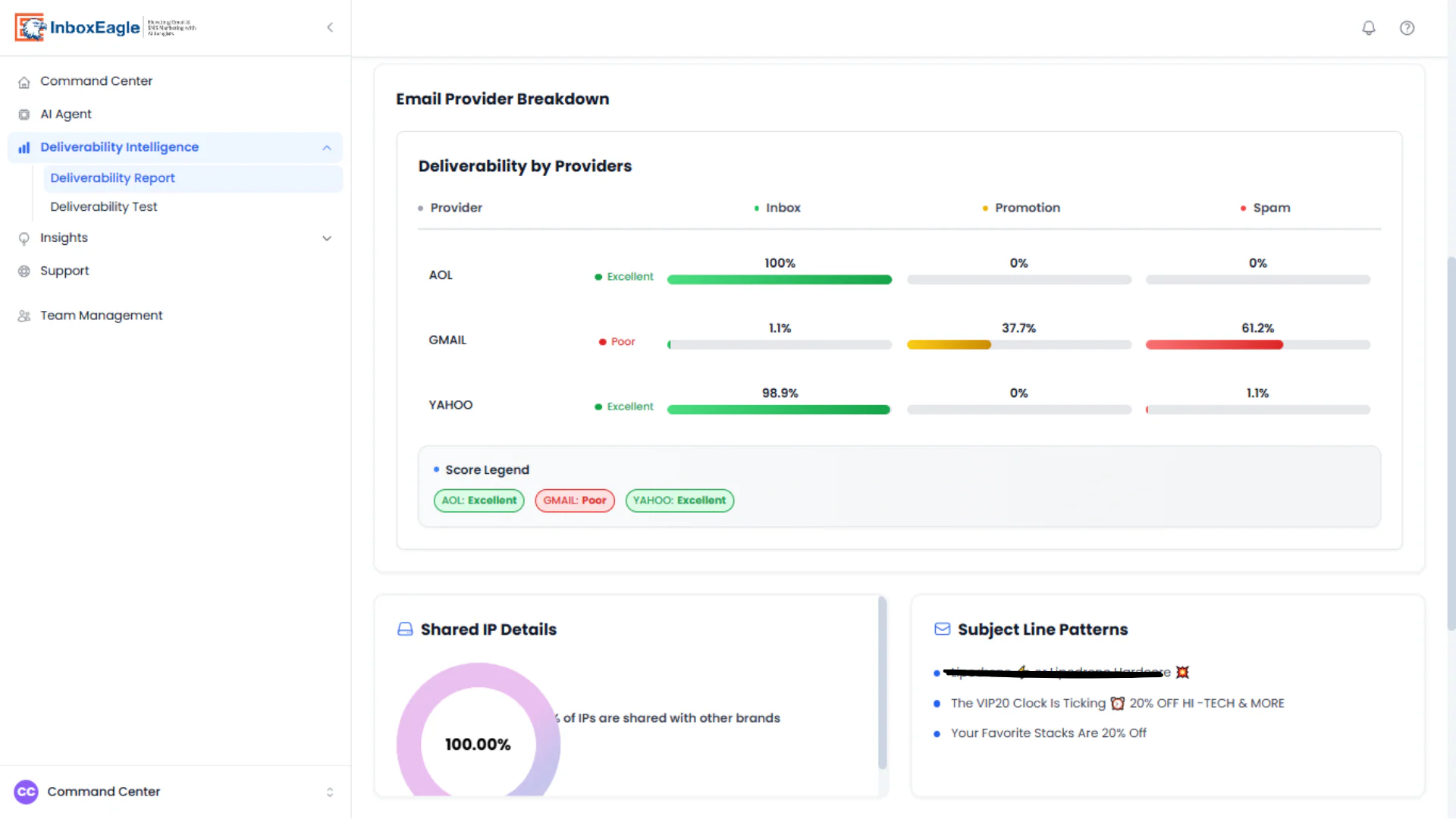Click the GMAIL inbox 1.1% value
The width and height of the screenshot is (1456, 819).
coord(780,328)
